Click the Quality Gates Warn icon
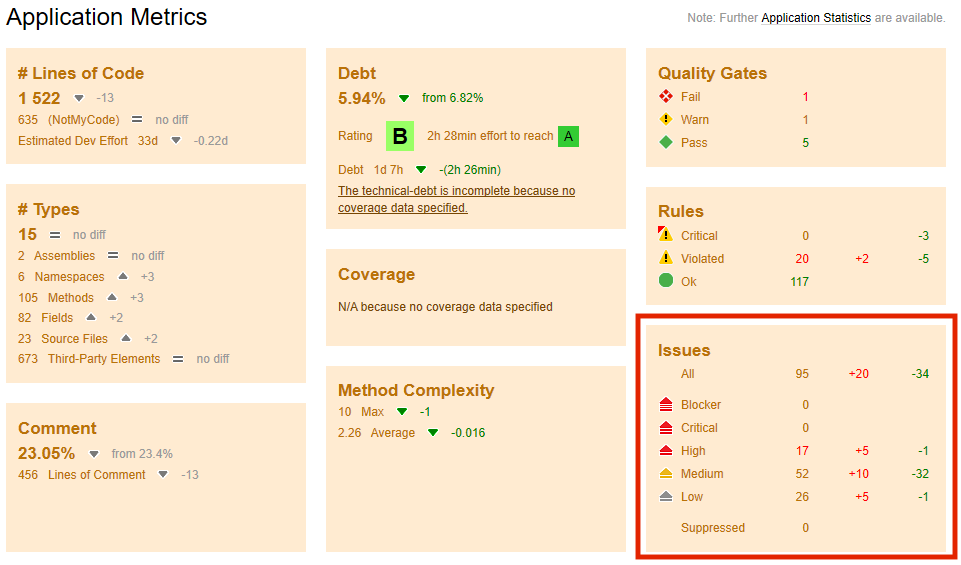961x565 pixels. 666,120
